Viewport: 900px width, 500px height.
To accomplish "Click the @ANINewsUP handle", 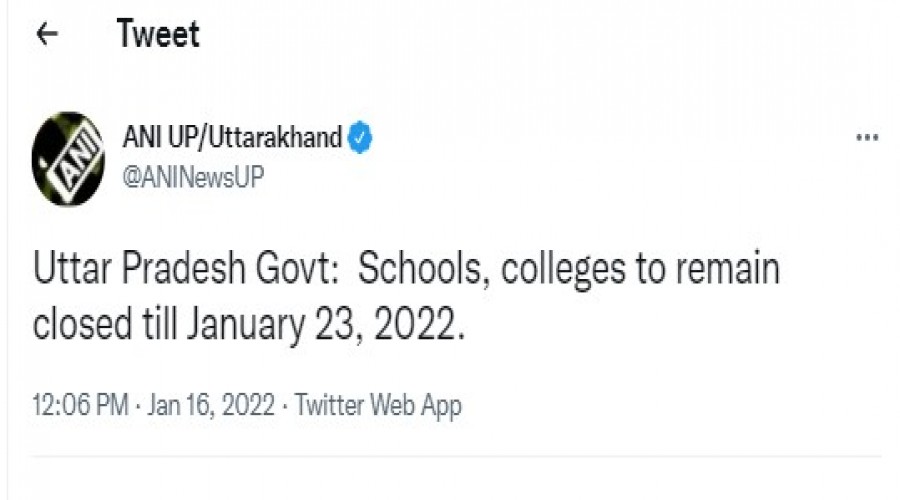I will coord(193,174).
